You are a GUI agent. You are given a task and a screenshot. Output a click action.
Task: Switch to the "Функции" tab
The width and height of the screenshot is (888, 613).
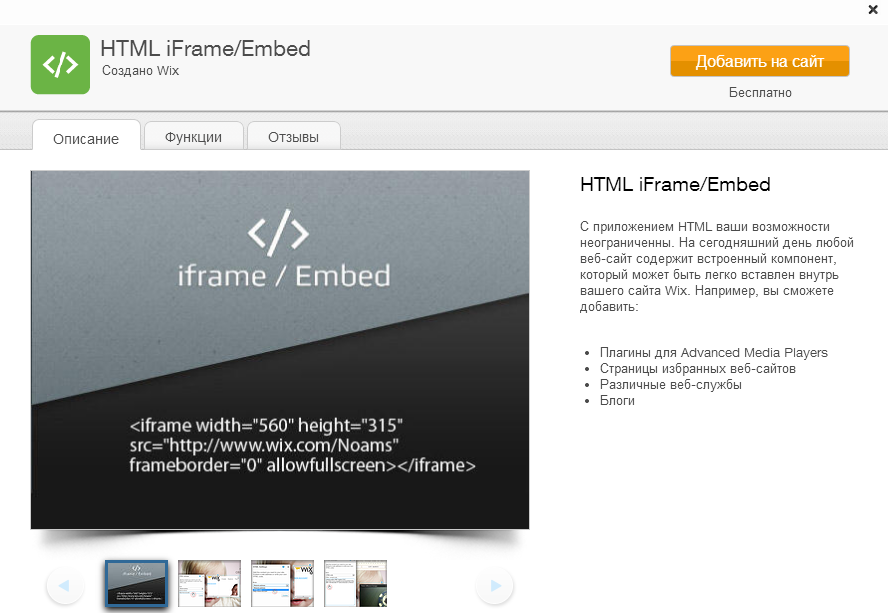tap(194, 137)
